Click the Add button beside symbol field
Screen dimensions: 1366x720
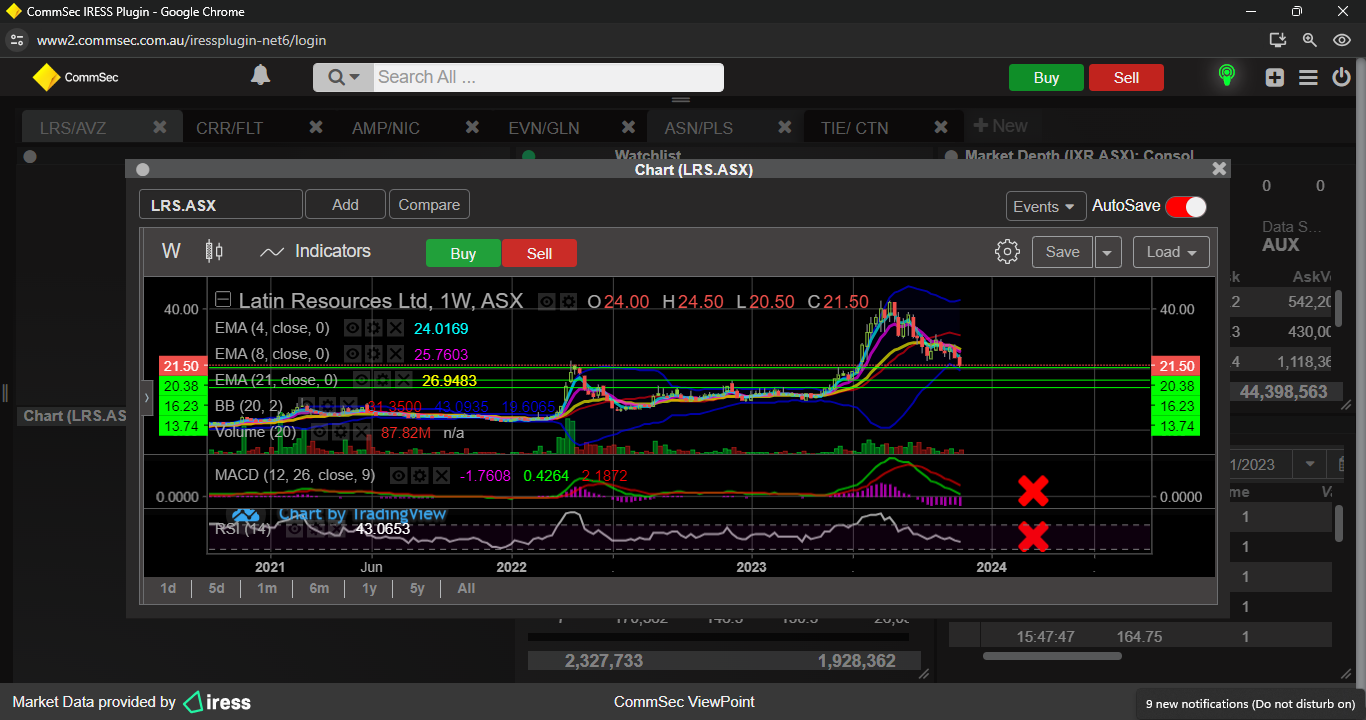tap(345, 204)
